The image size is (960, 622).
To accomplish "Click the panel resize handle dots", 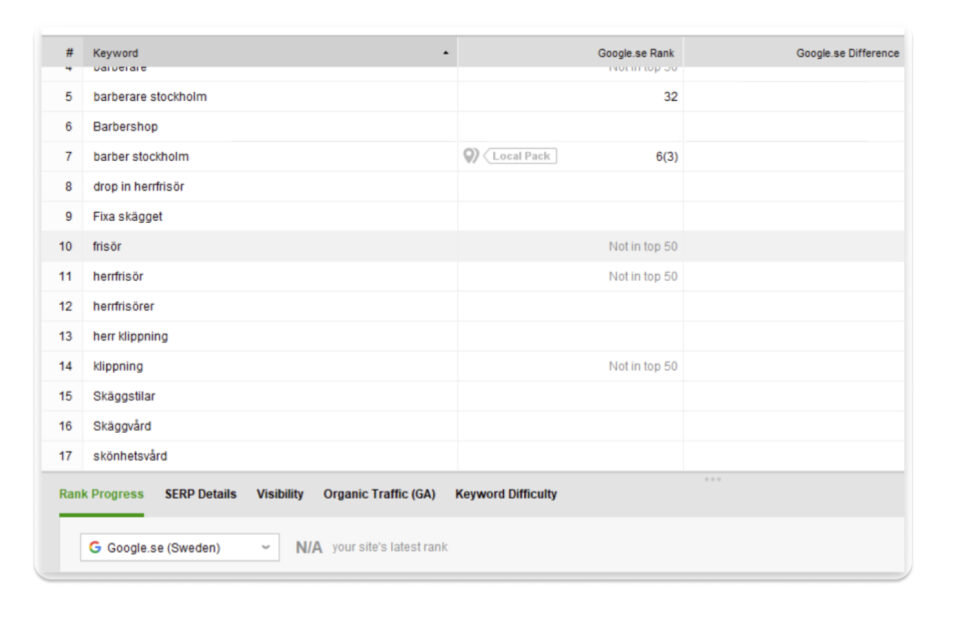I will (712, 479).
